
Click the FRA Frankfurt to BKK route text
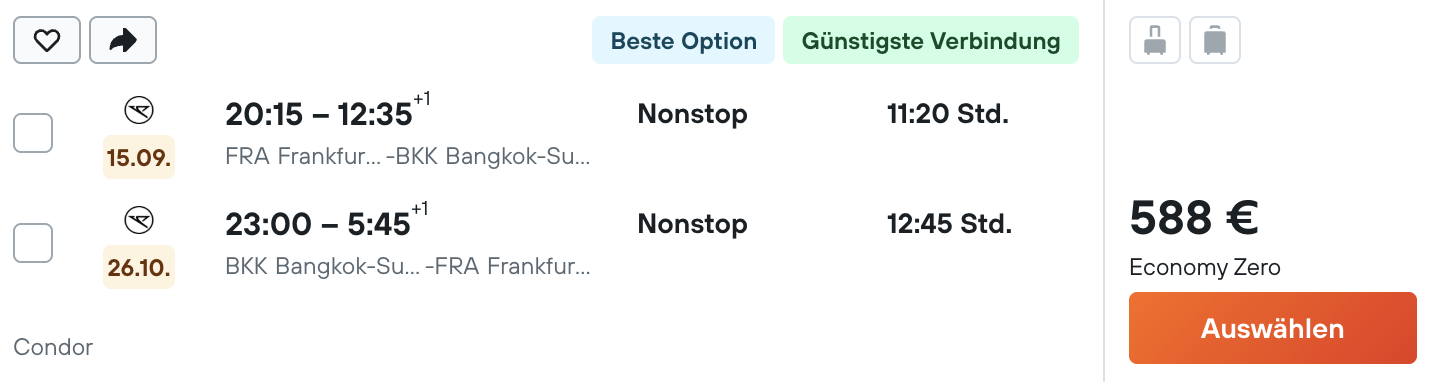(x=408, y=157)
